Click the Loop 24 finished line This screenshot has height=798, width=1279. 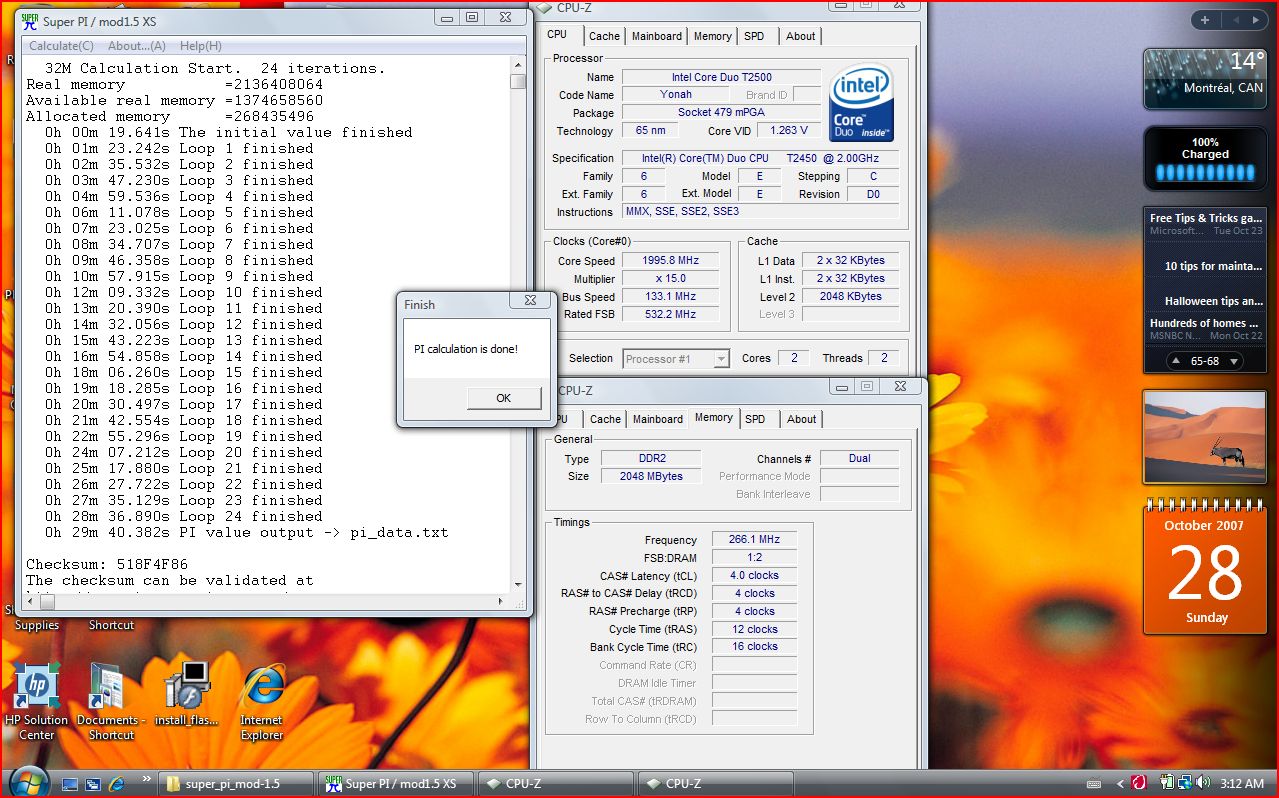184,516
